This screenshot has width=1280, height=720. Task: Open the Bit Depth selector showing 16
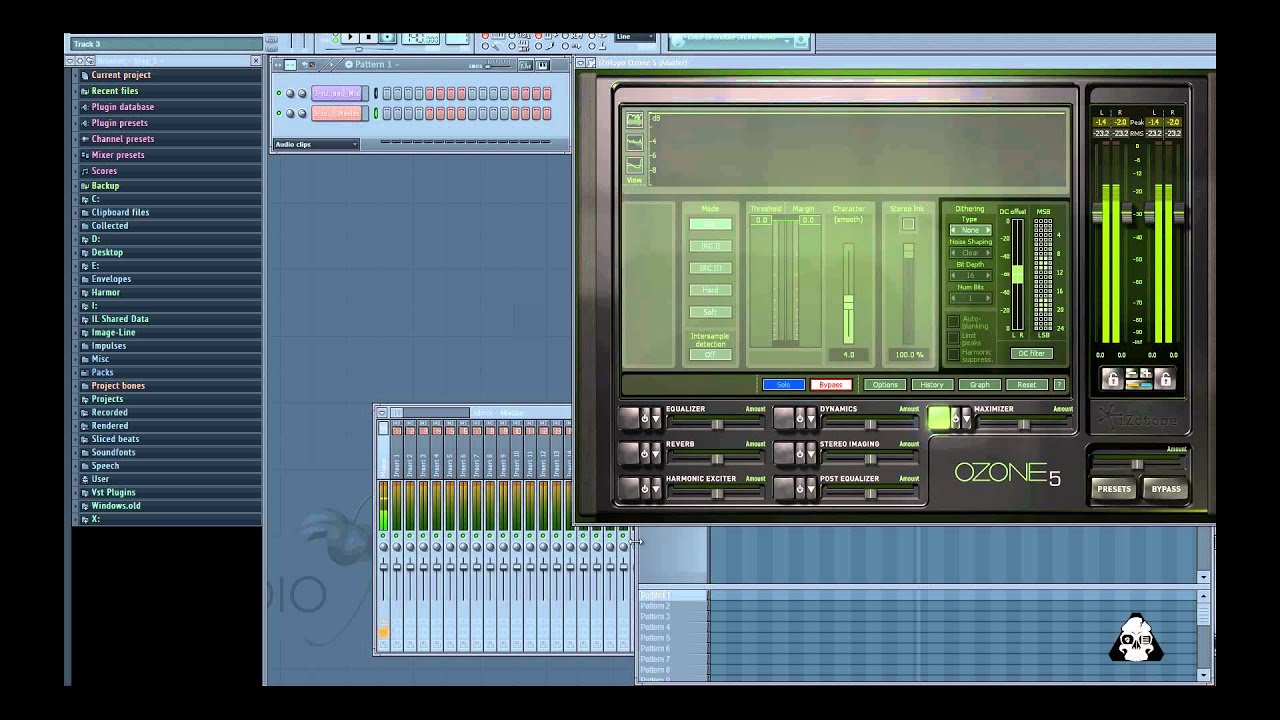[970, 275]
